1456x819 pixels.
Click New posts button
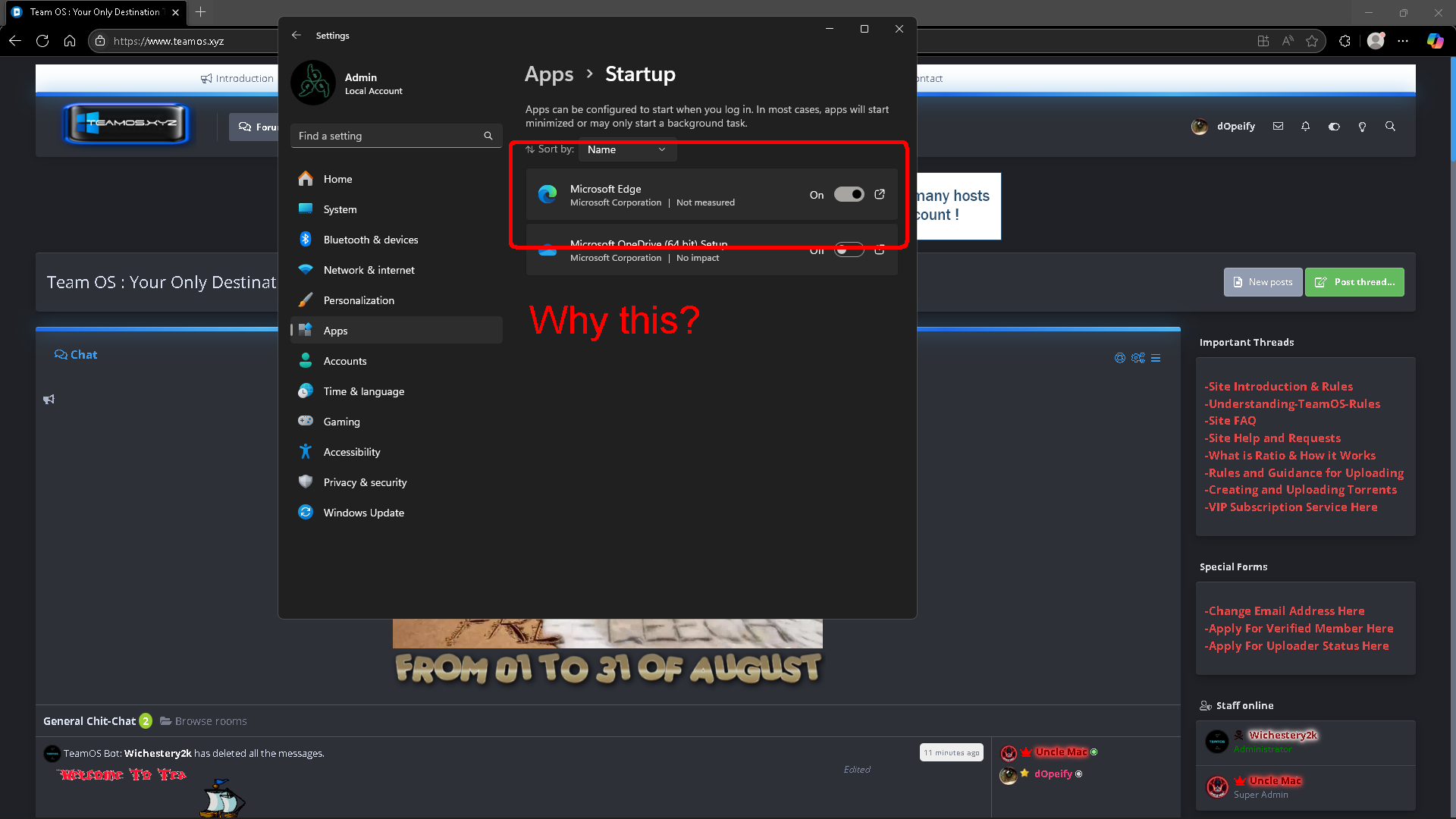(1263, 282)
